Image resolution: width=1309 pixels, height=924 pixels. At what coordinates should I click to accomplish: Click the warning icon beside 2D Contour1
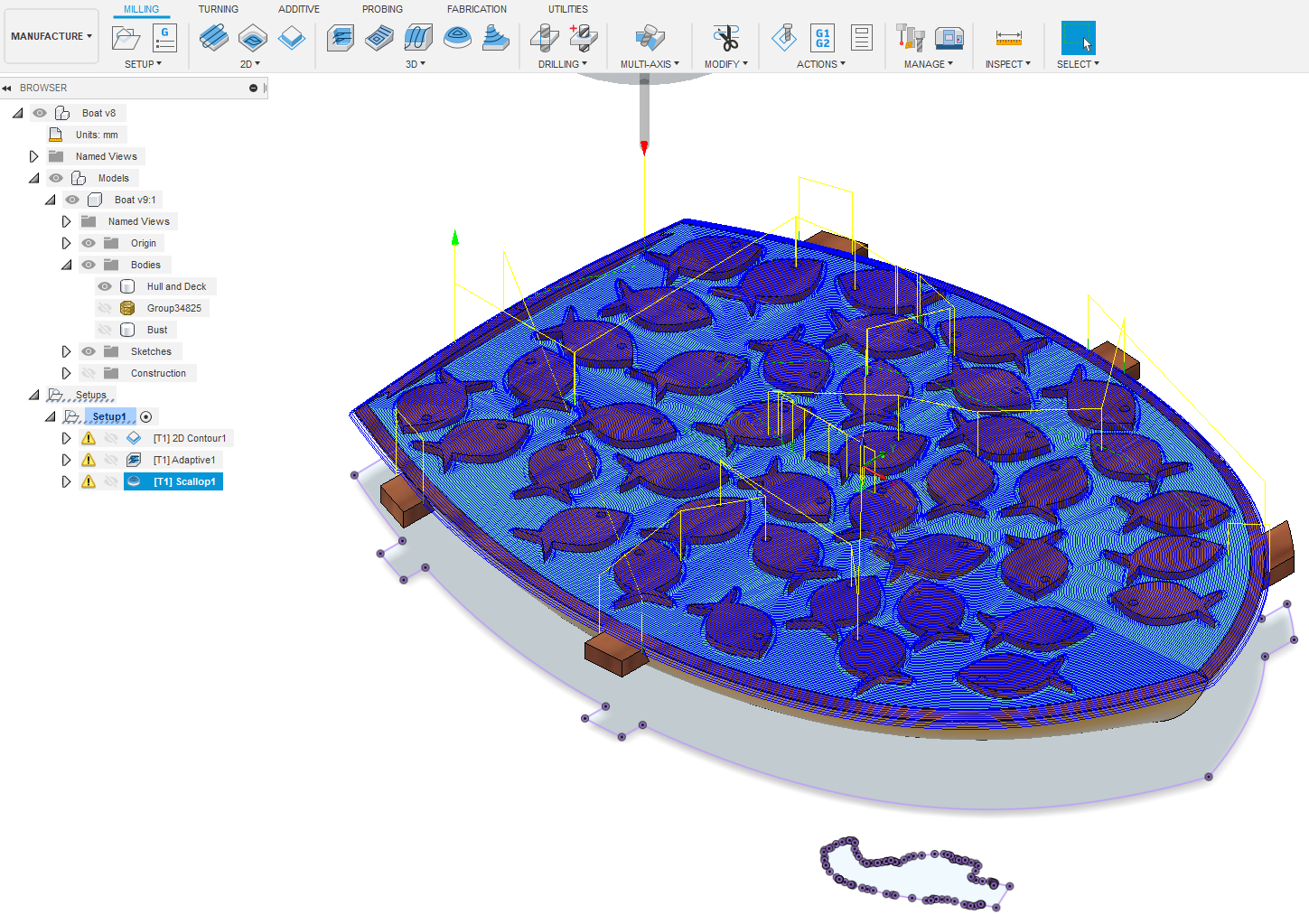[x=89, y=438]
